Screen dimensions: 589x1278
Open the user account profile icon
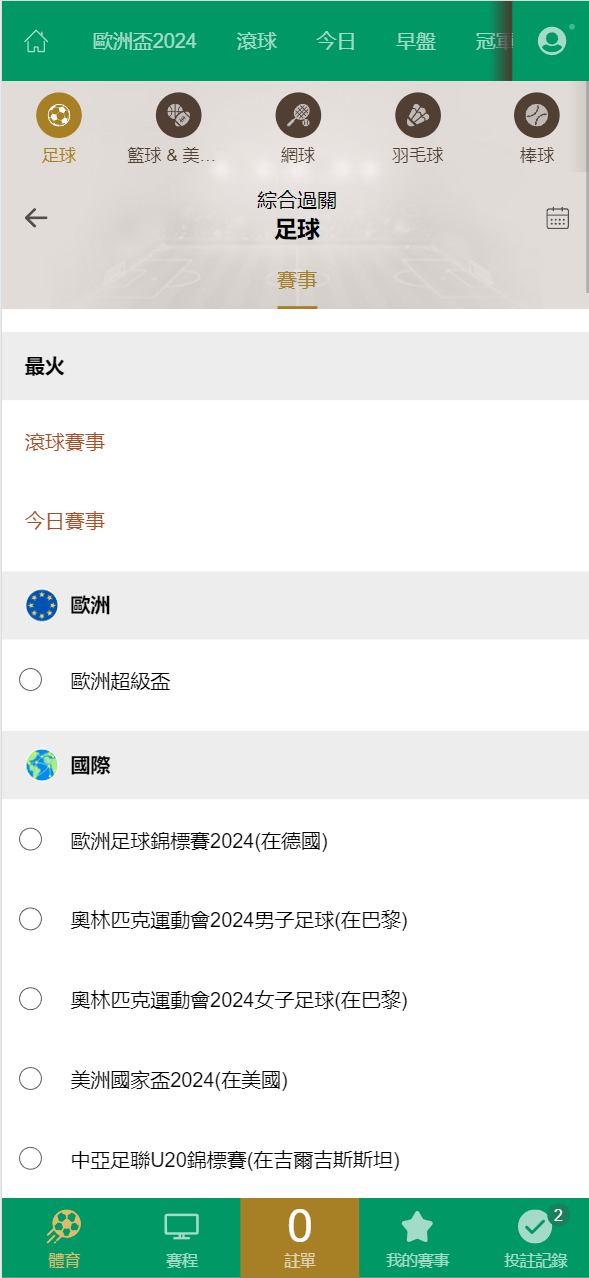pyautogui.click(x=552, y=41)
